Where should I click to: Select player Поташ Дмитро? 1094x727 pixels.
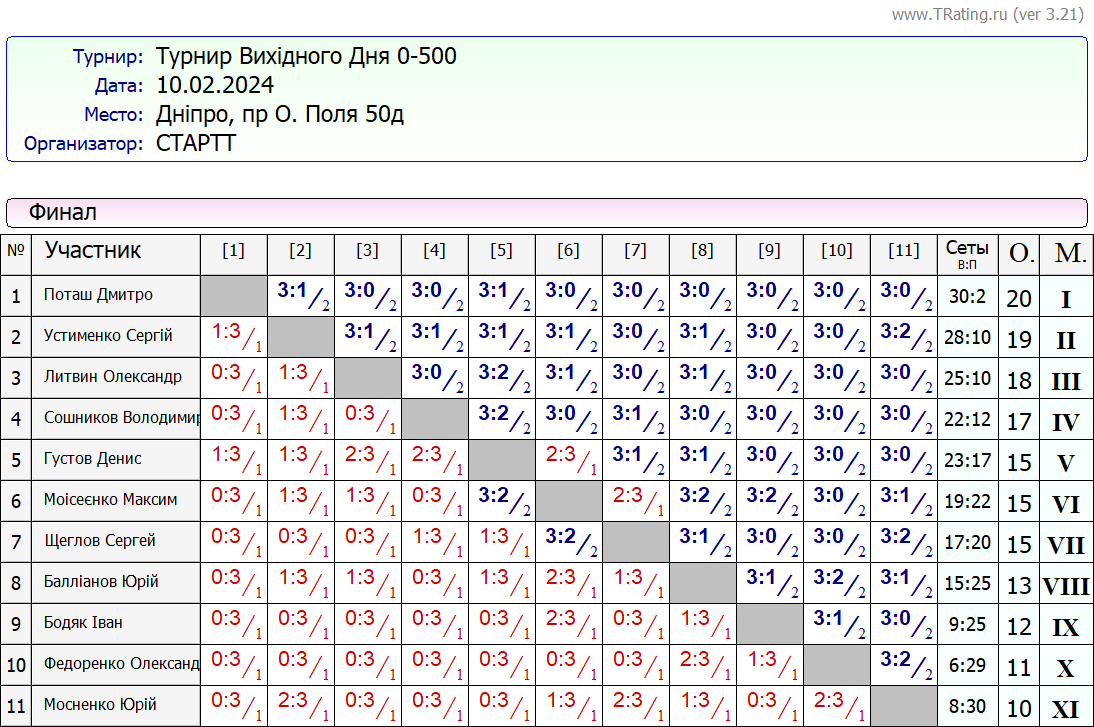(98, 295)
